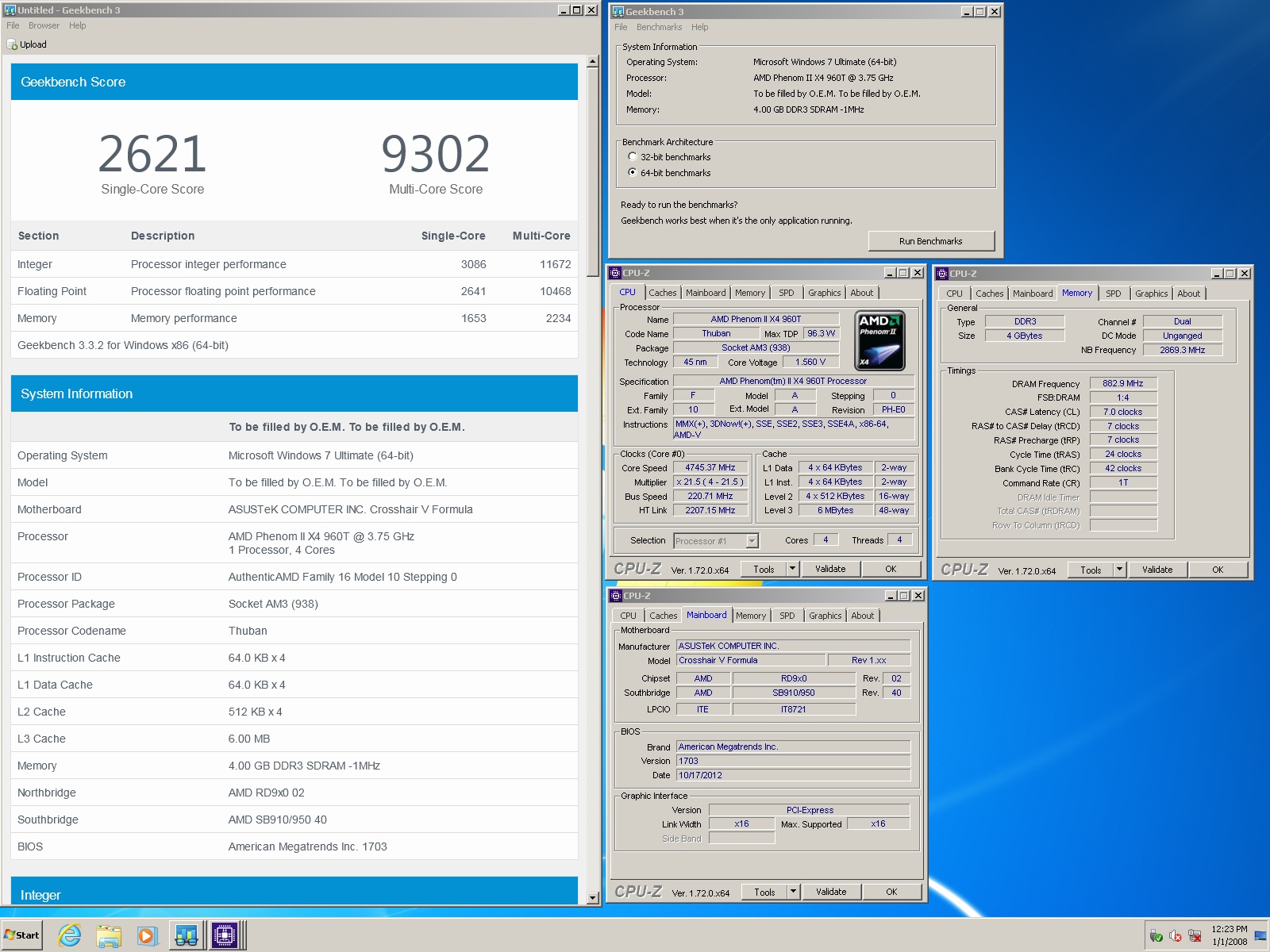Switch to SPD tab in CPU-Z Memory window
The width and height of the screenshot is (1270, 952).
(x=1114, y=294)
